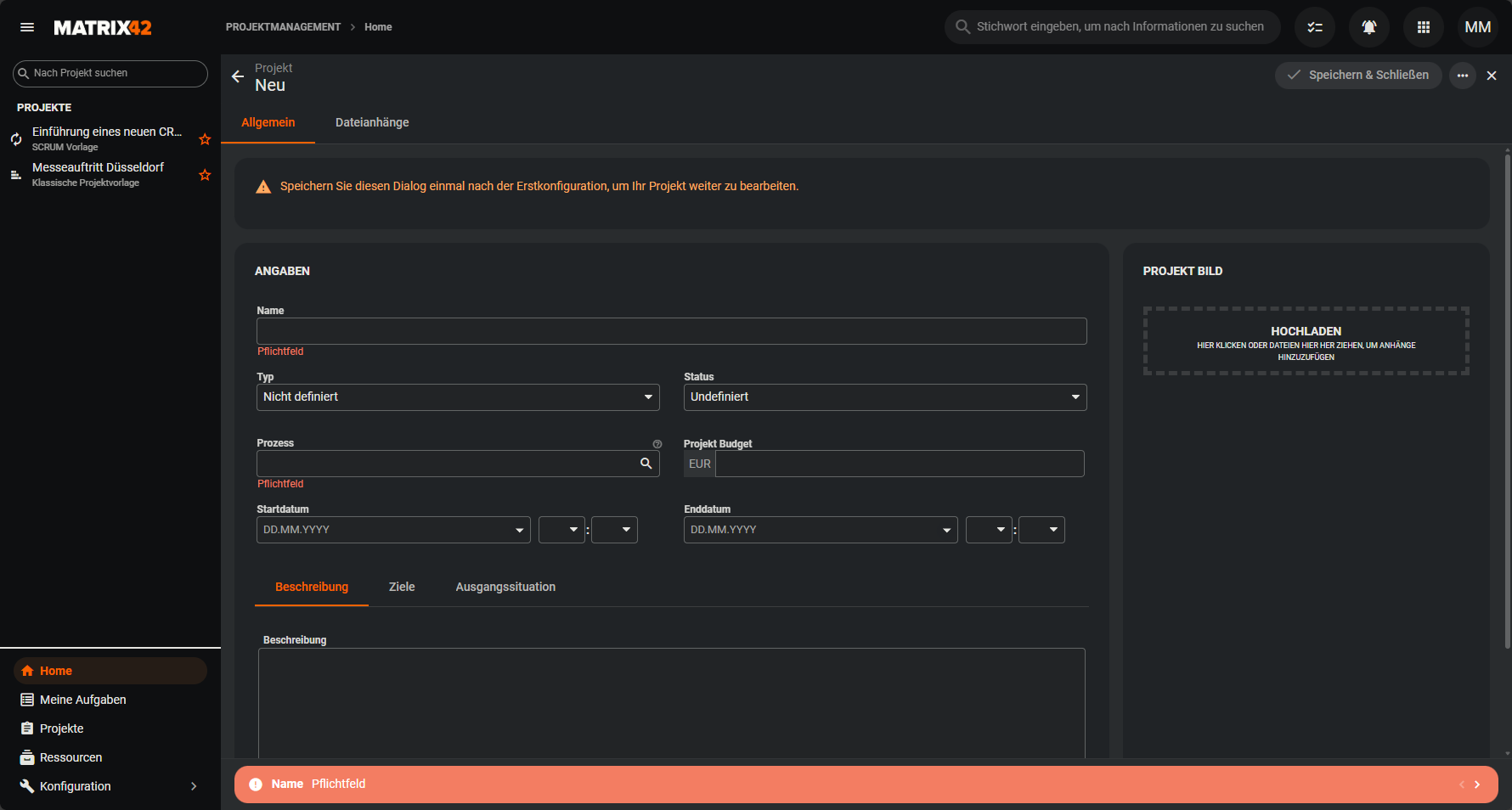Open the Startdatum date picker

(x=393, y=530)
